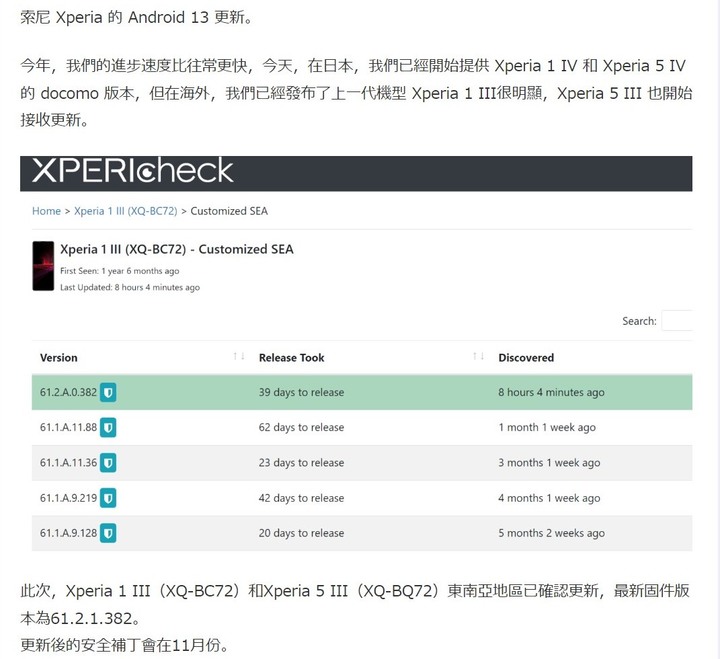Screen dimensions: 720x659
Task: Click the Search input field
Action: coord(677,321)
